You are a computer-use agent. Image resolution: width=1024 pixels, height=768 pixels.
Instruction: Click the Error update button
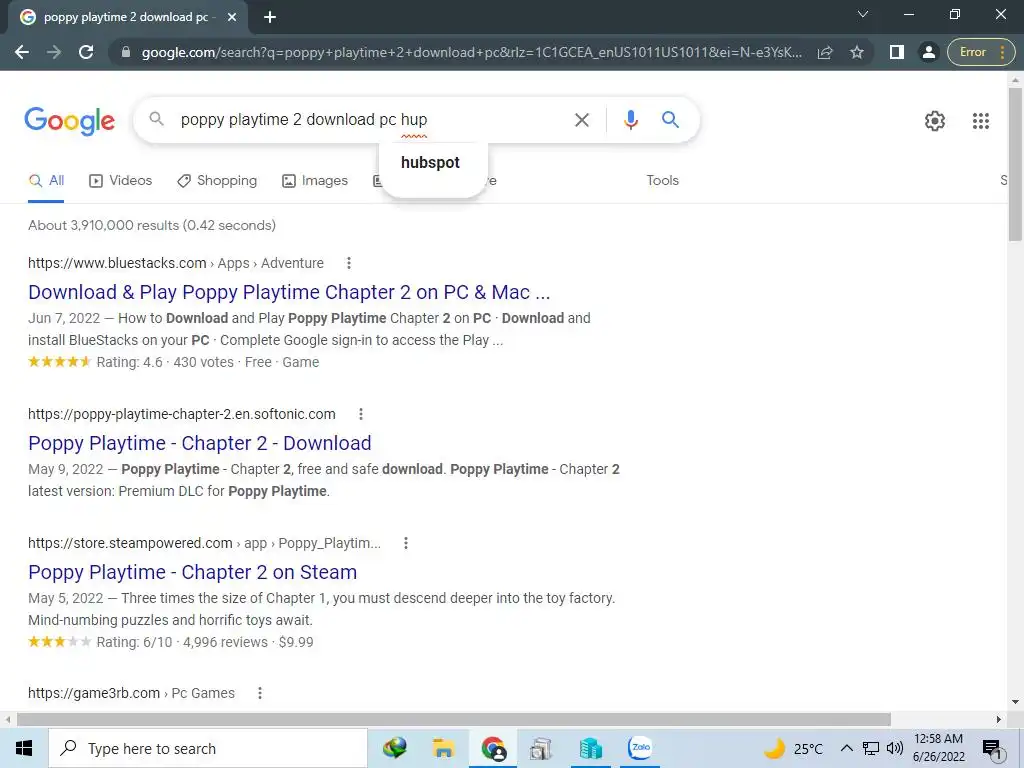[x=973, y=52]
